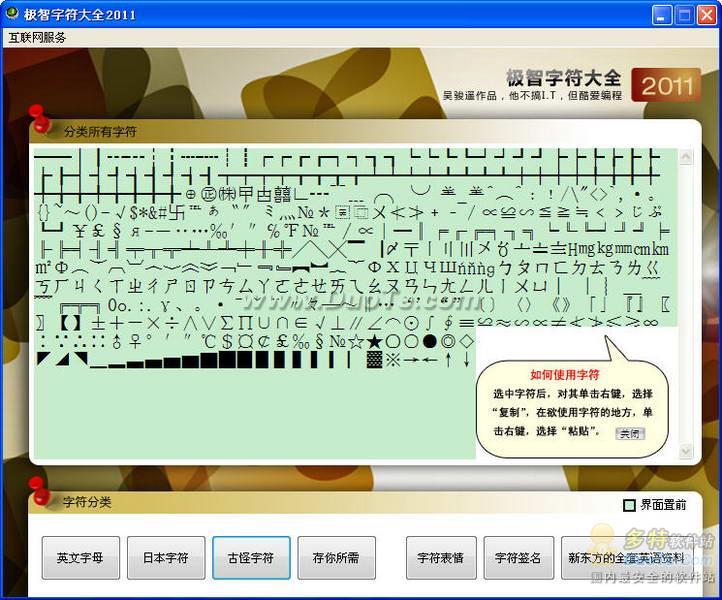The image size is (722, 600).
Task: Open the 字符签名 button
Action: click(518, 558)
